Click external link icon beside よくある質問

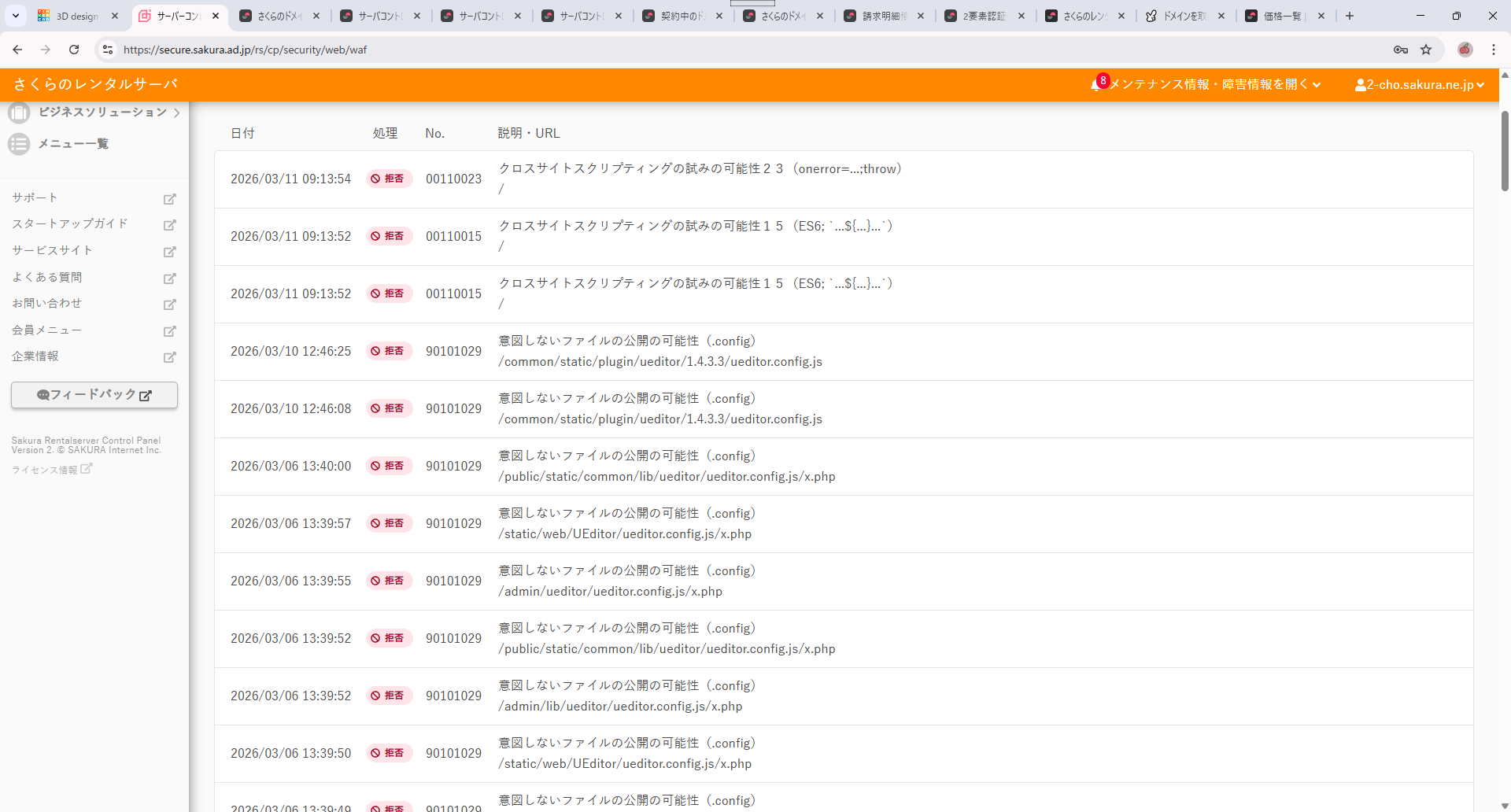click(169, 279)
